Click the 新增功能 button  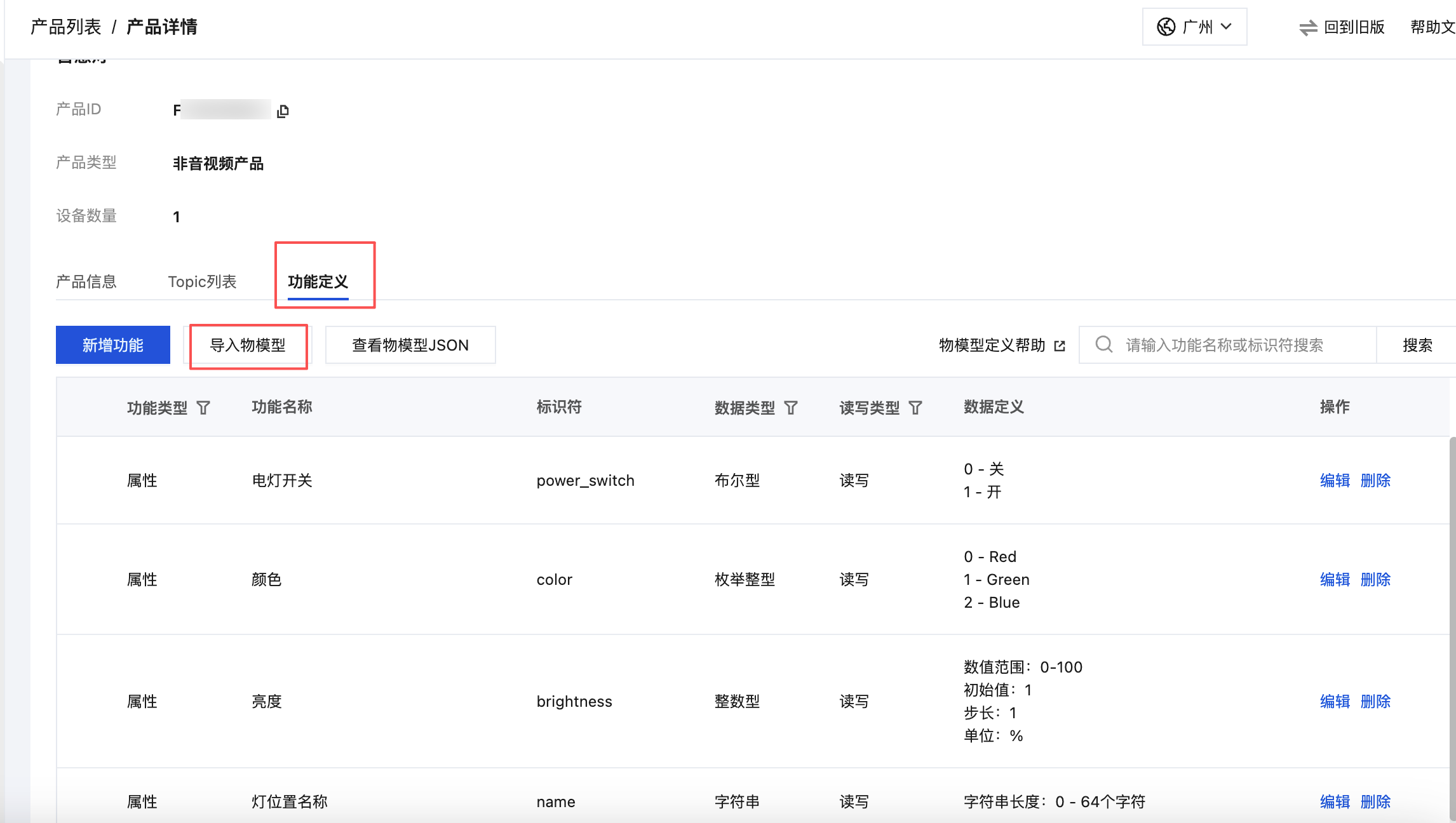113,345
